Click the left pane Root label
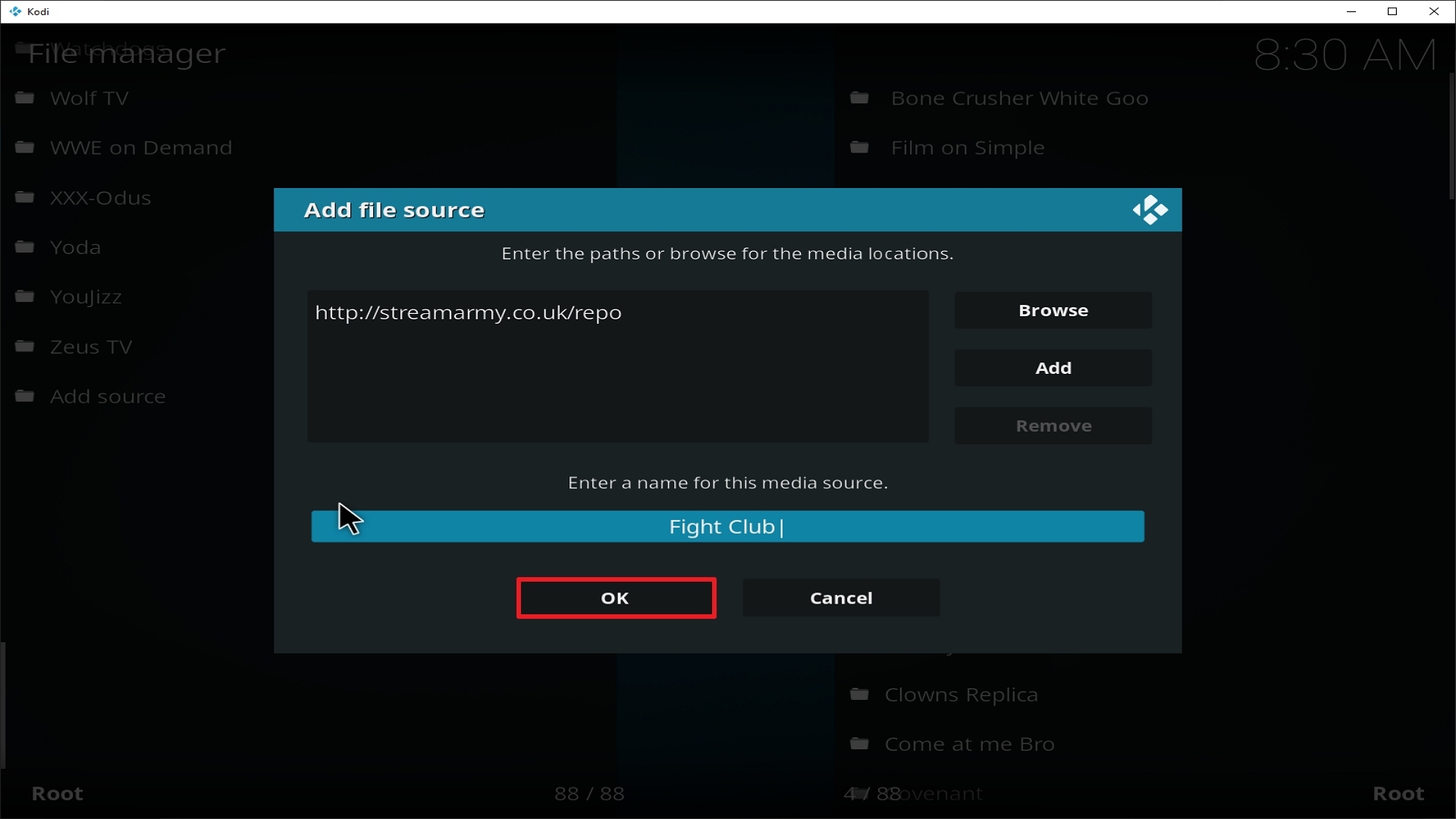This screenshot has height=819, width=1456. (x=58, y=794)
